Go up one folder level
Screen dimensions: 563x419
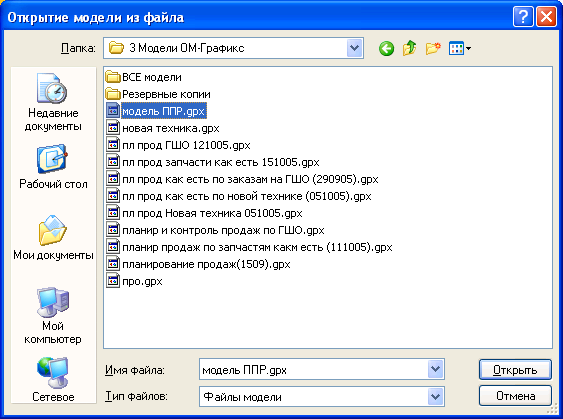point(409,48)
